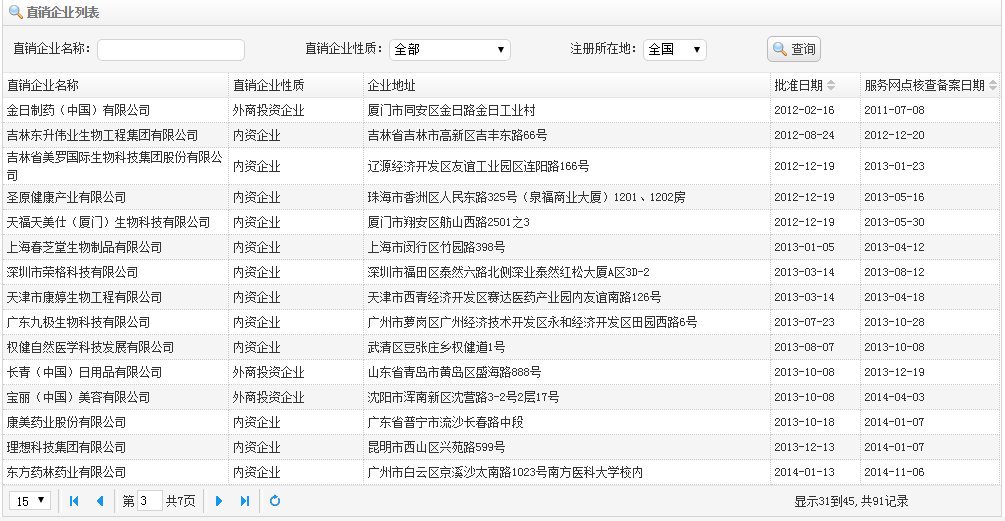Open the 注册所在地 dropdown

click(674, 49)
